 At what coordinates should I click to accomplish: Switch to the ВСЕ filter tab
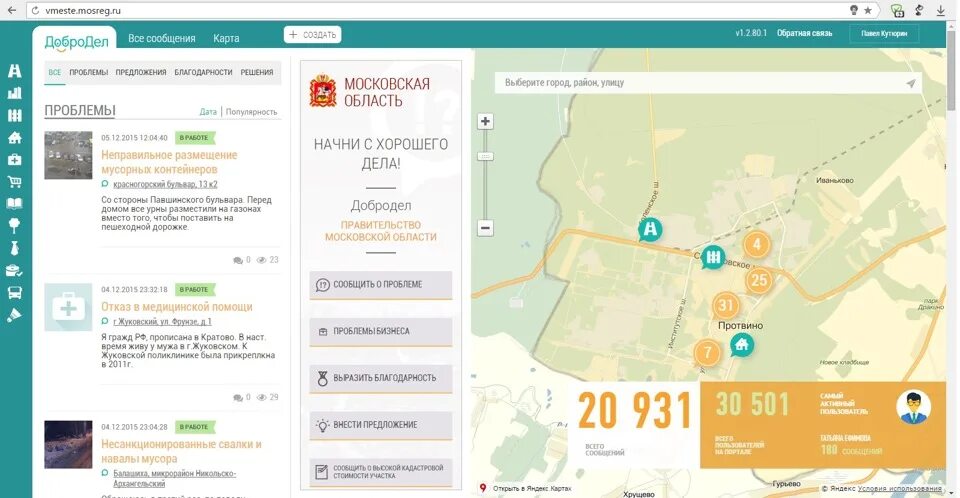(x=54, y=72)
